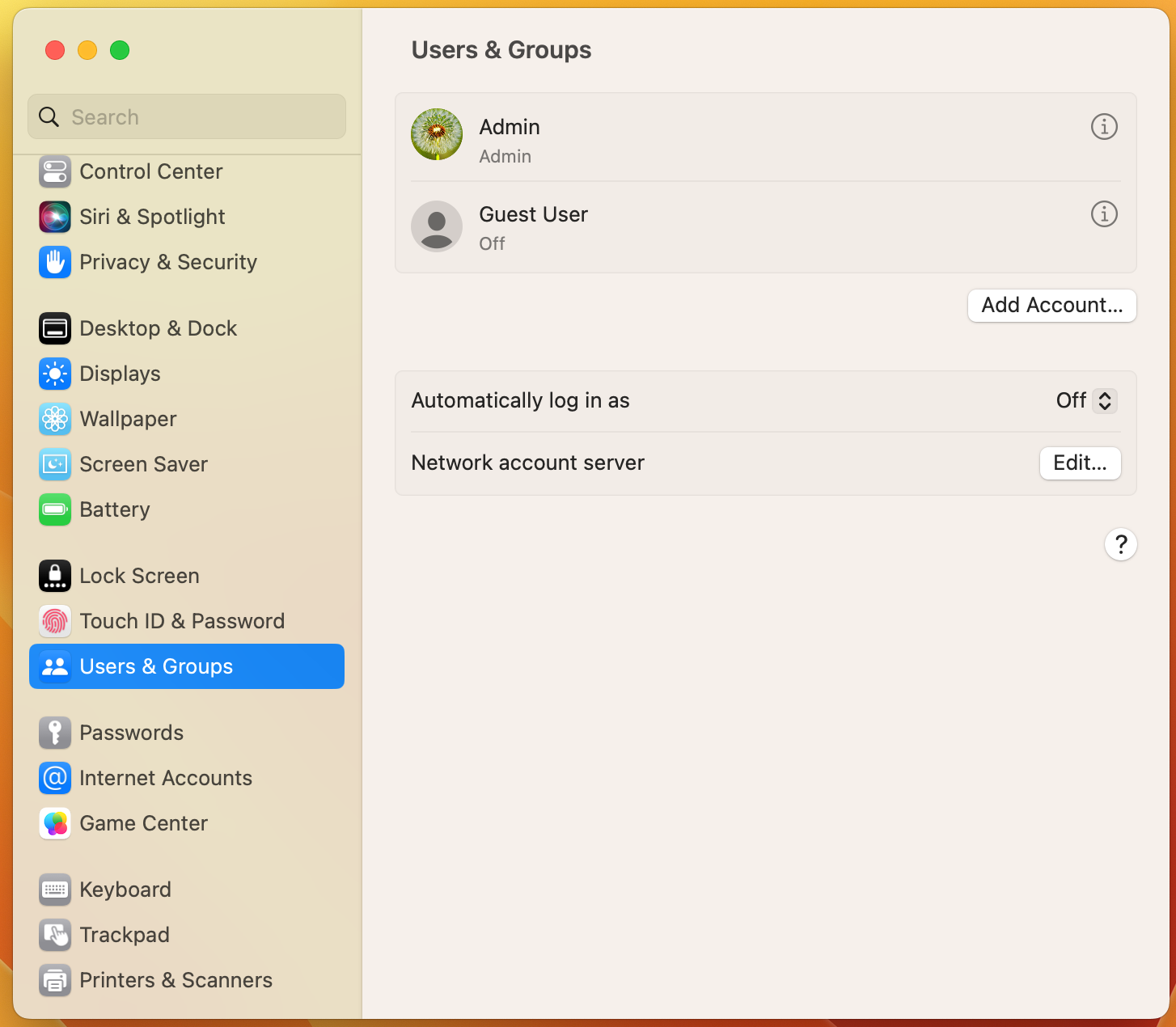Click the Siri & Spotlight icon
Image resolution: width=1176 pixels, height=1027 pixels.
pyautogui.click(x=55, y=217)
